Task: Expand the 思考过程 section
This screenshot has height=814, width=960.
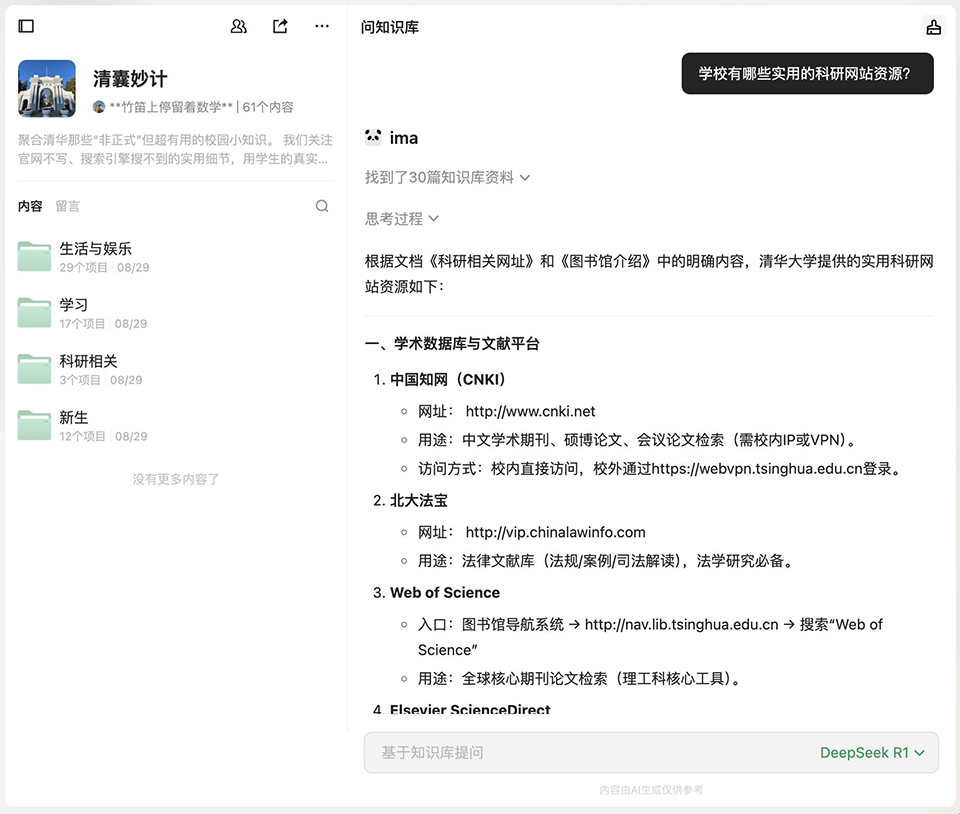Action: click(402, 218)
